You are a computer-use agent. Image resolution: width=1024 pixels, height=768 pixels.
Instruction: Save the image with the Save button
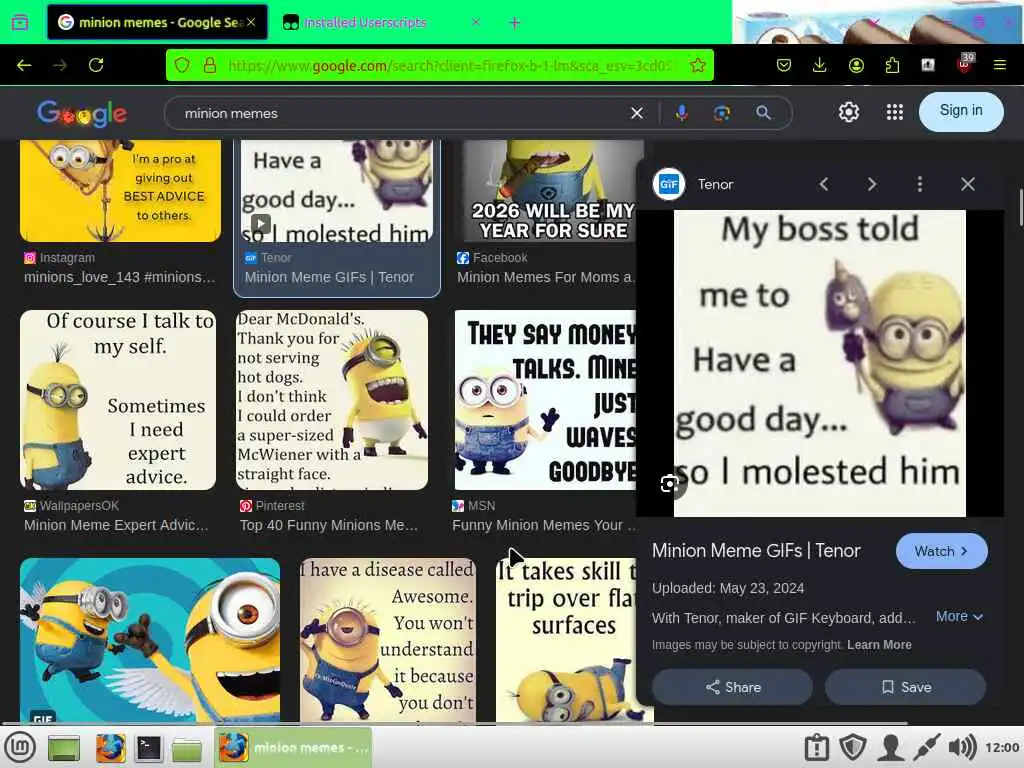[906, 687]
